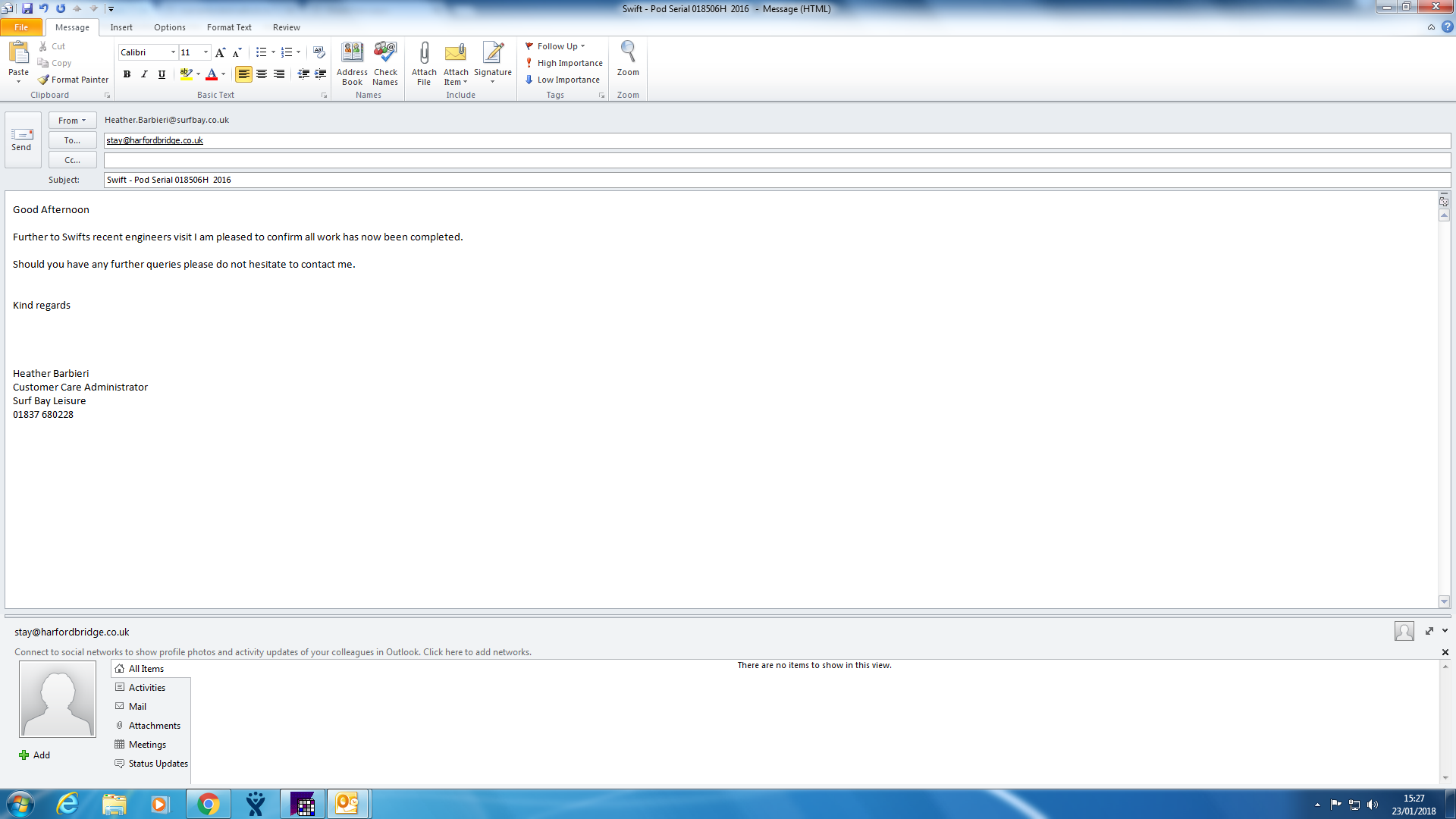Open the From sender dropdown

[72, 121]
